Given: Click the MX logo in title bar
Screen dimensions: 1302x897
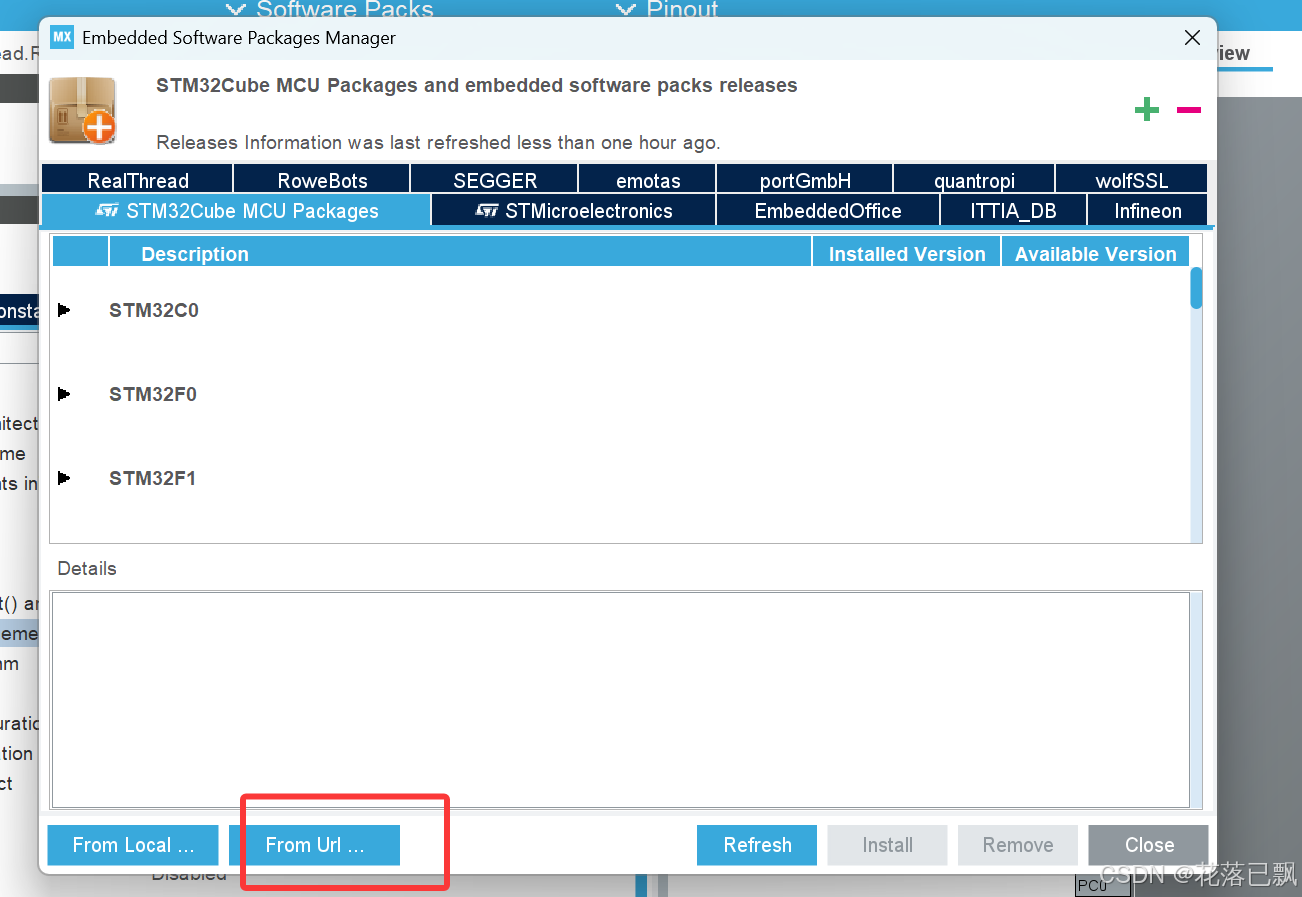Looking at the screenshot, I should pos(62,38).
